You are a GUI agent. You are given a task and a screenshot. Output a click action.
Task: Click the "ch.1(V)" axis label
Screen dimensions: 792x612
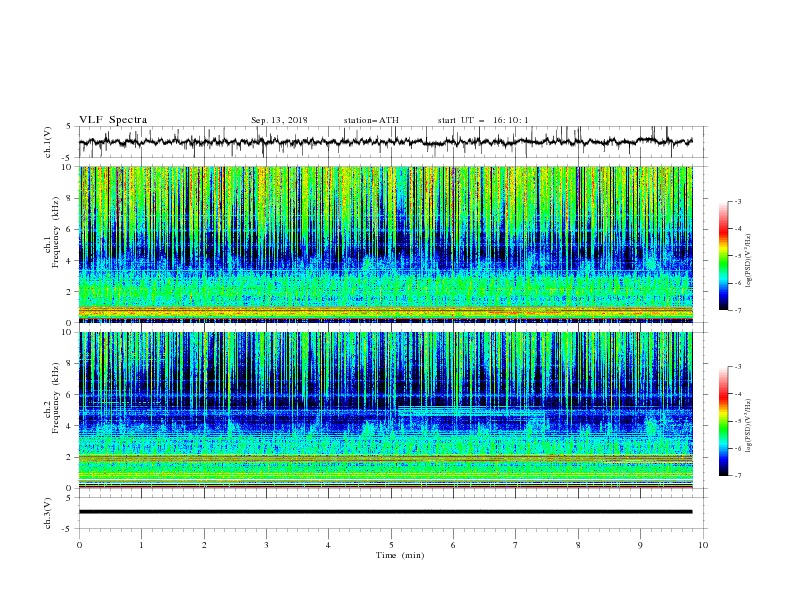coord(48,142)
